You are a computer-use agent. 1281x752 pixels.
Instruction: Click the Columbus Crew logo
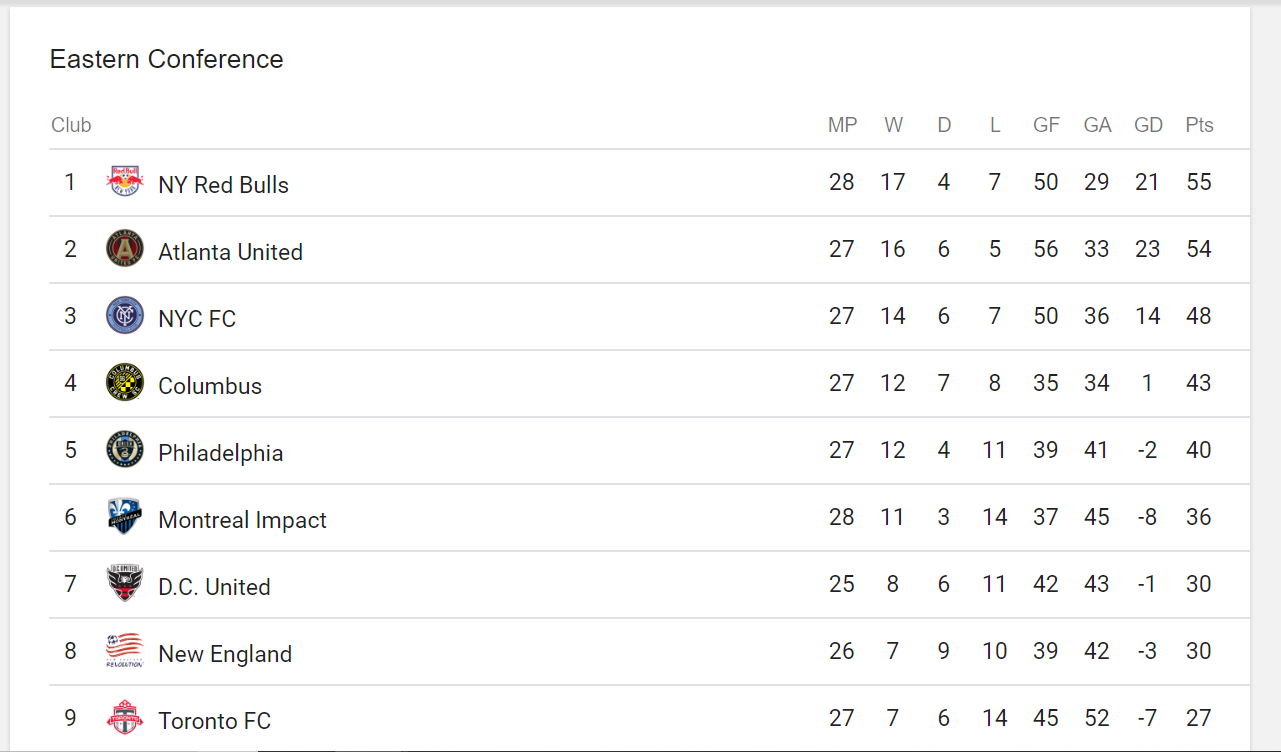[x=125, y=383]
